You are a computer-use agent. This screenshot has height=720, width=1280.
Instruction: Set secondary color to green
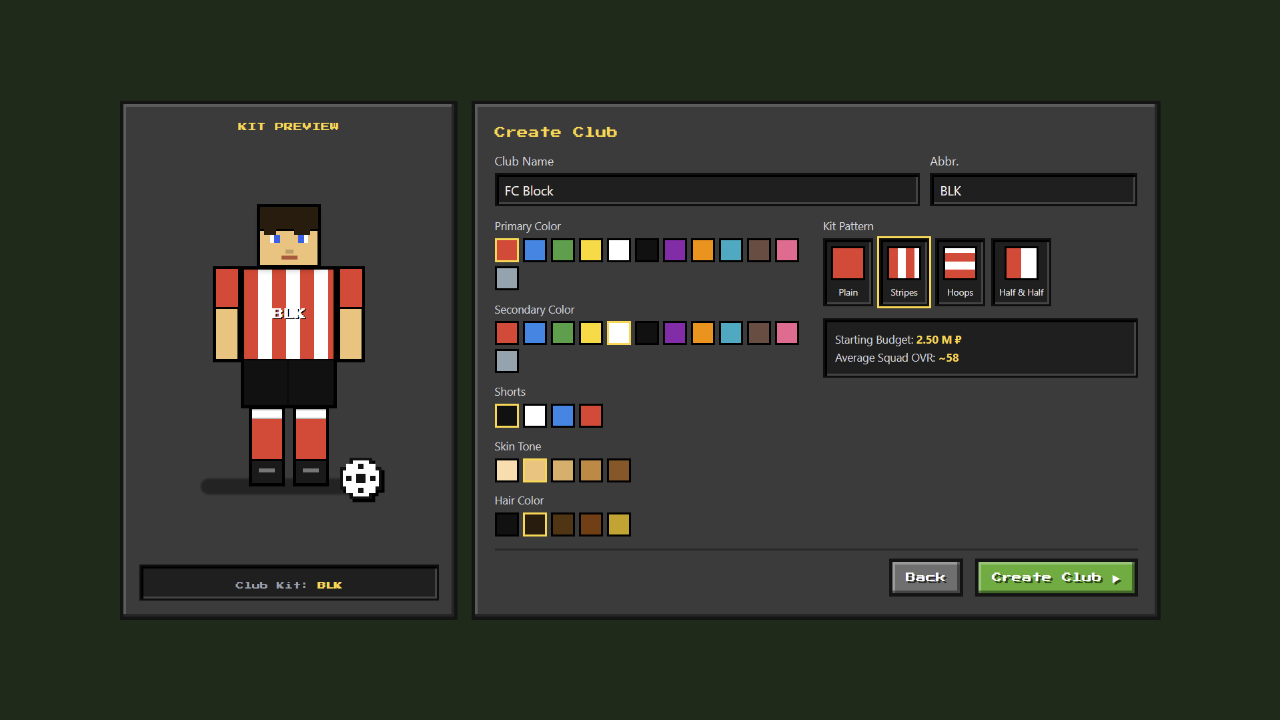[x=563, y=333]
